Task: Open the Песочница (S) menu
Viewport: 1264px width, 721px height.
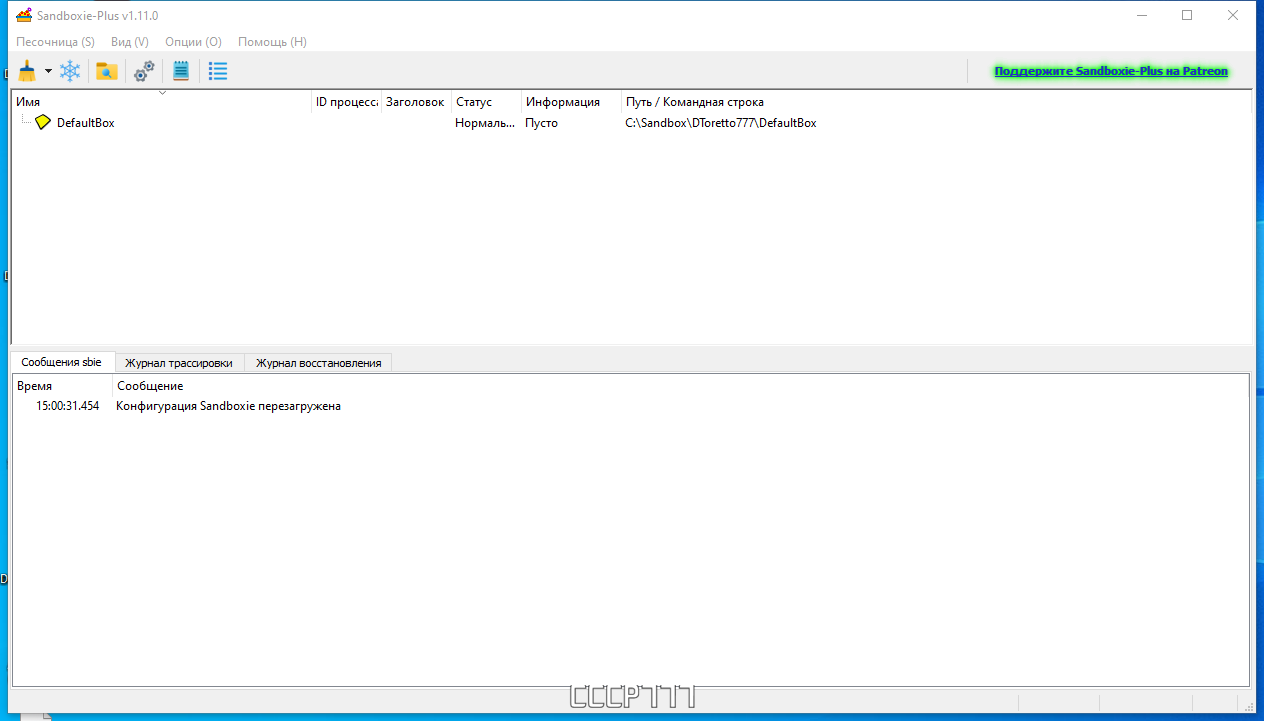Action: point(55,42)
